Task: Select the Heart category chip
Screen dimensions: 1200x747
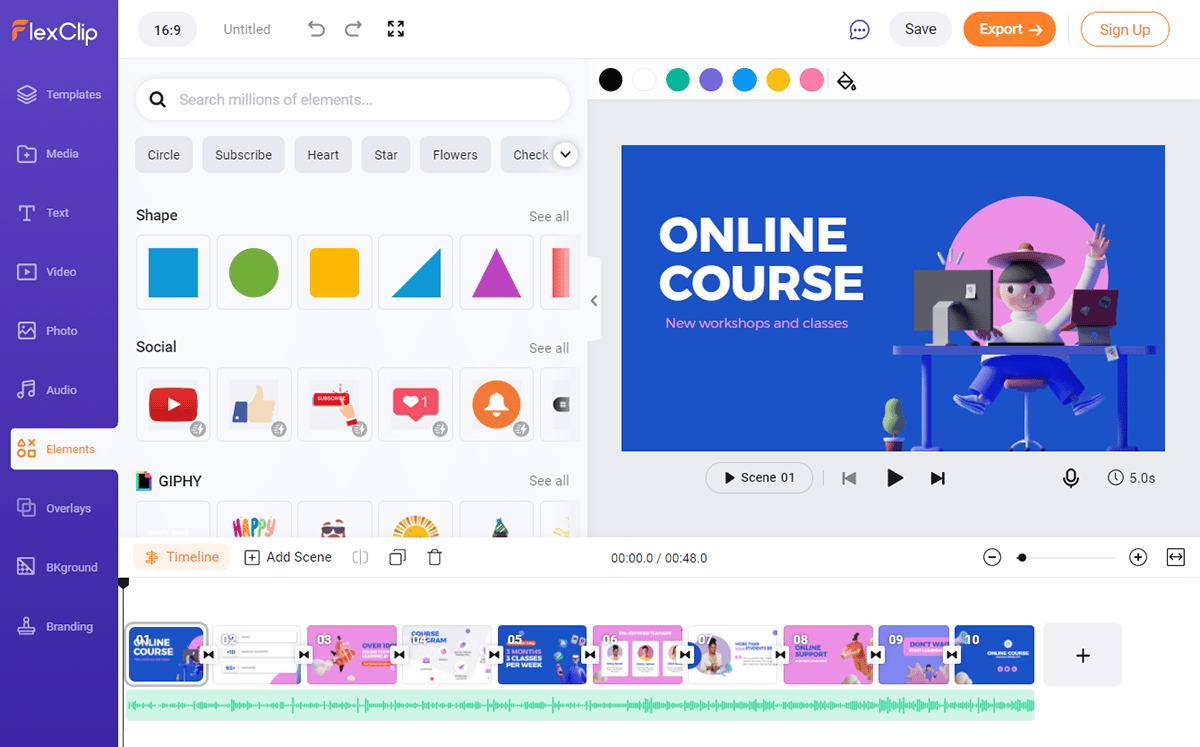Action: tap(322, 154)
